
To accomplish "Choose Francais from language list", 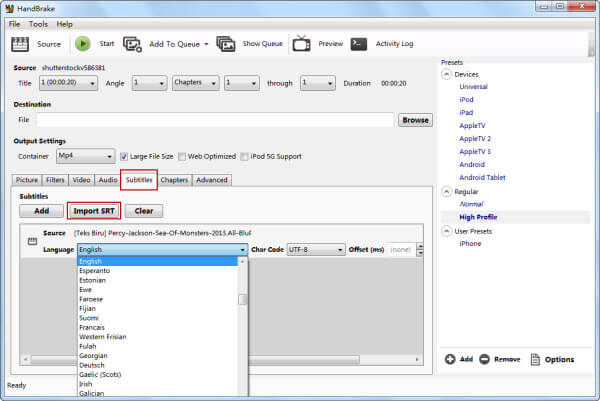I will click(x=92, y=328).
